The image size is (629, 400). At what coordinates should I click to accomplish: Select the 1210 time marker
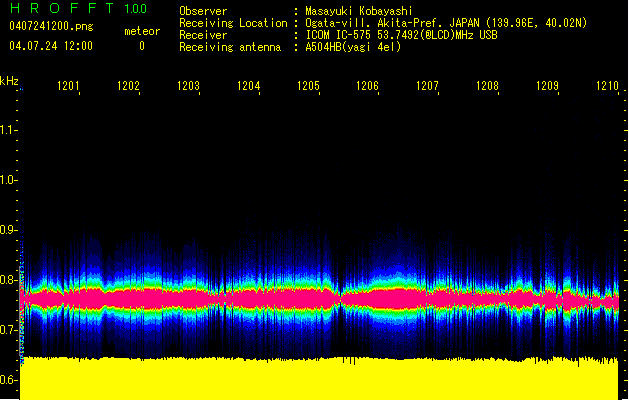[607, 87]
